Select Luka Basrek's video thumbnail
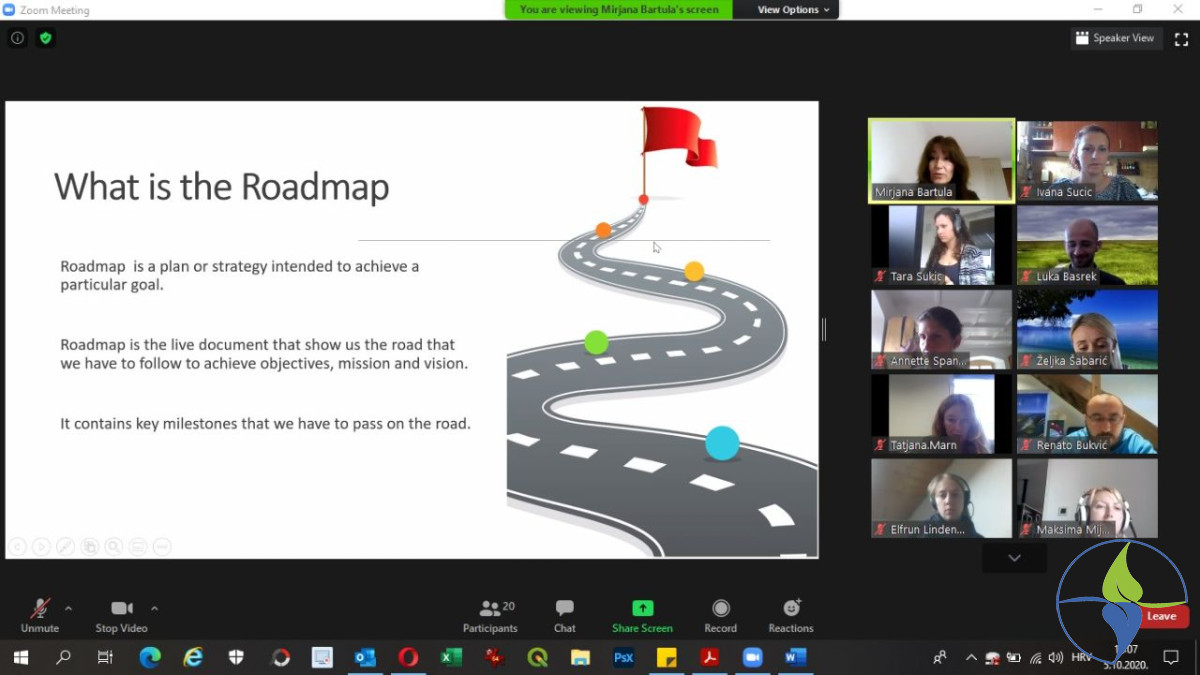 [x=1087, y=245]
